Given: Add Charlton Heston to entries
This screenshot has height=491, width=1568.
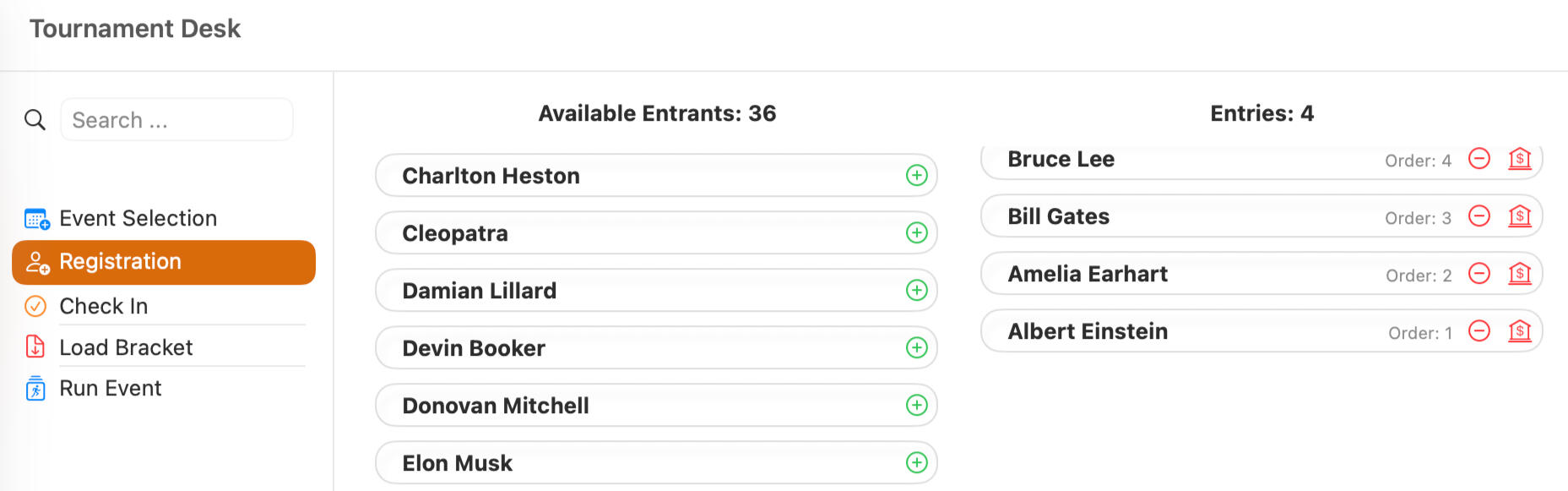Looking at the screenshot, I should (916, 176).
